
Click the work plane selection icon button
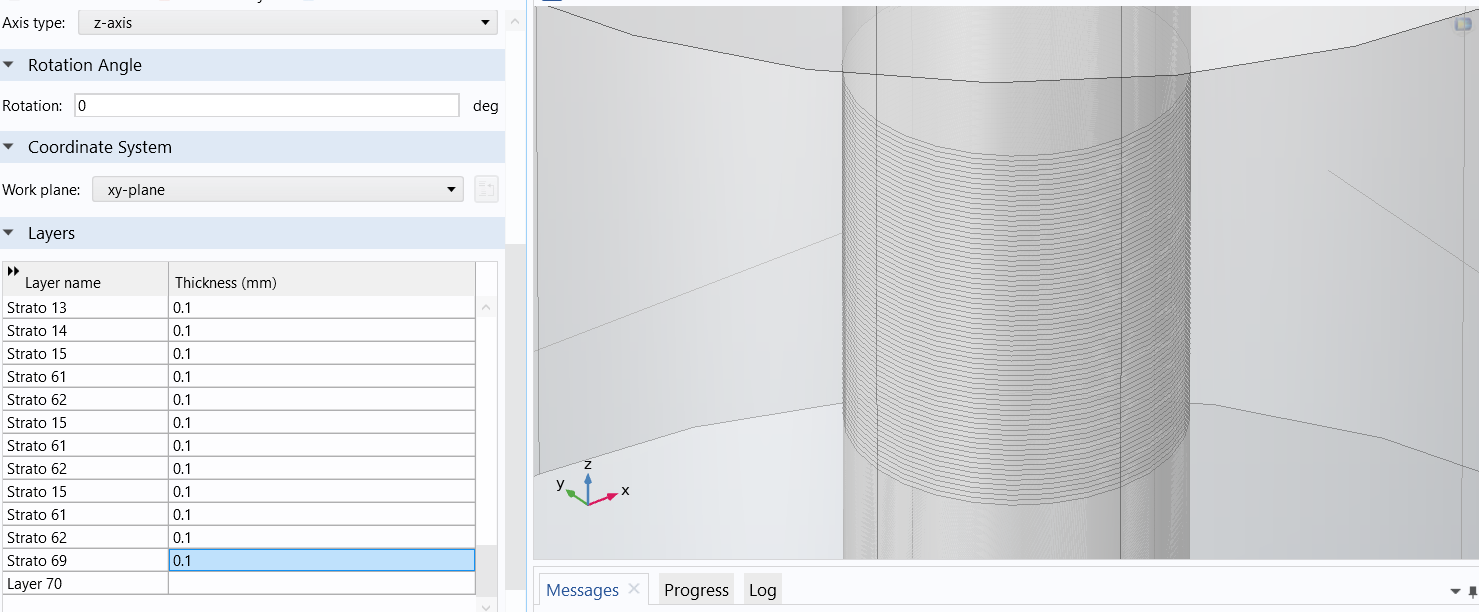[x=486, y=189]
